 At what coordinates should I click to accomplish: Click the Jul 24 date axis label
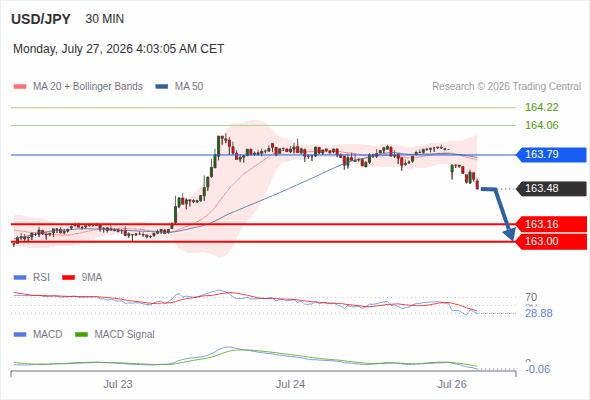[x=290, y=385]
